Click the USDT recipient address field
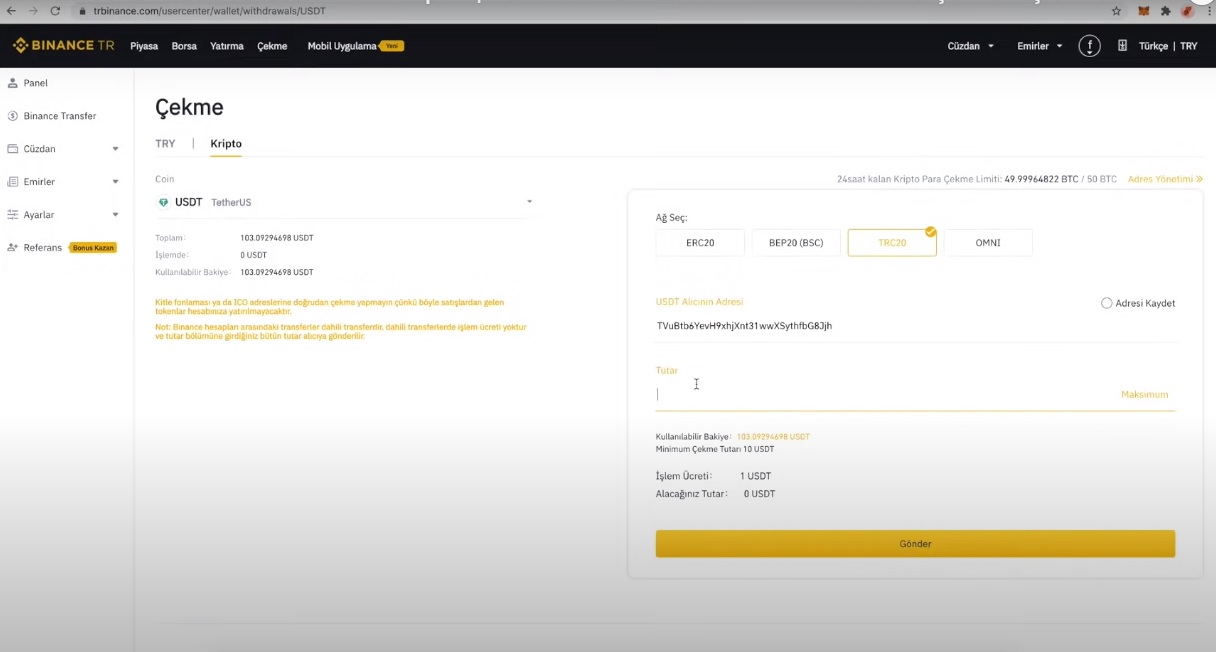This screenshot has width=1216, height=652. coord(915,326)
